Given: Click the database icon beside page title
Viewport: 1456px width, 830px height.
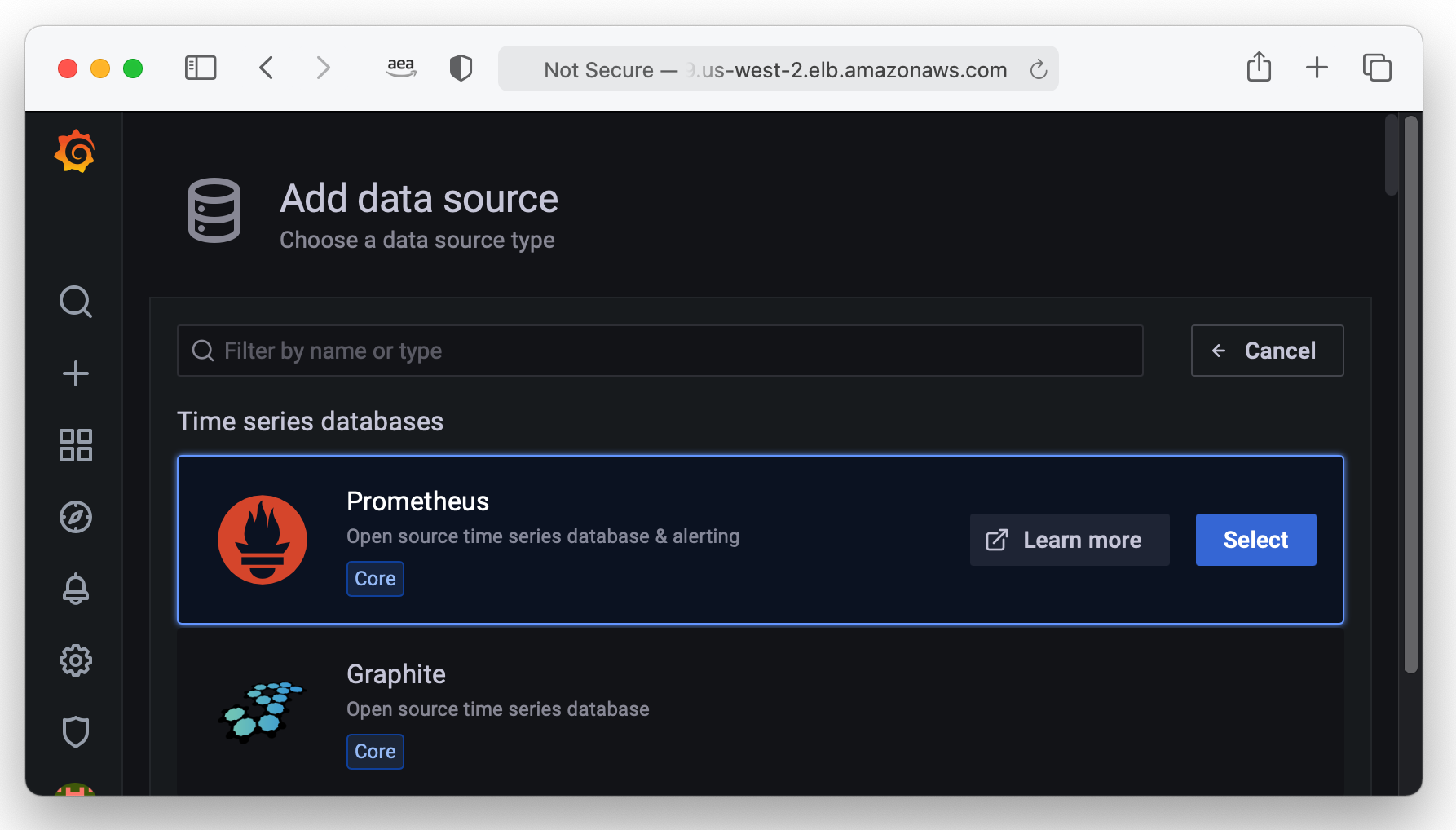Looking at the screenshot, I should 214,210.
